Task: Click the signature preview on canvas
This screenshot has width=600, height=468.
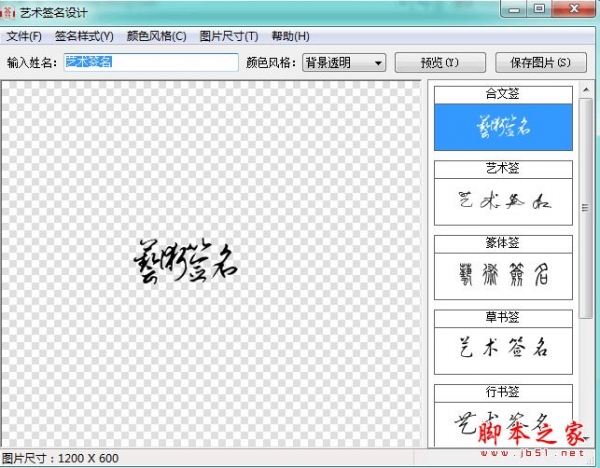Action: (x=185, y=263)
